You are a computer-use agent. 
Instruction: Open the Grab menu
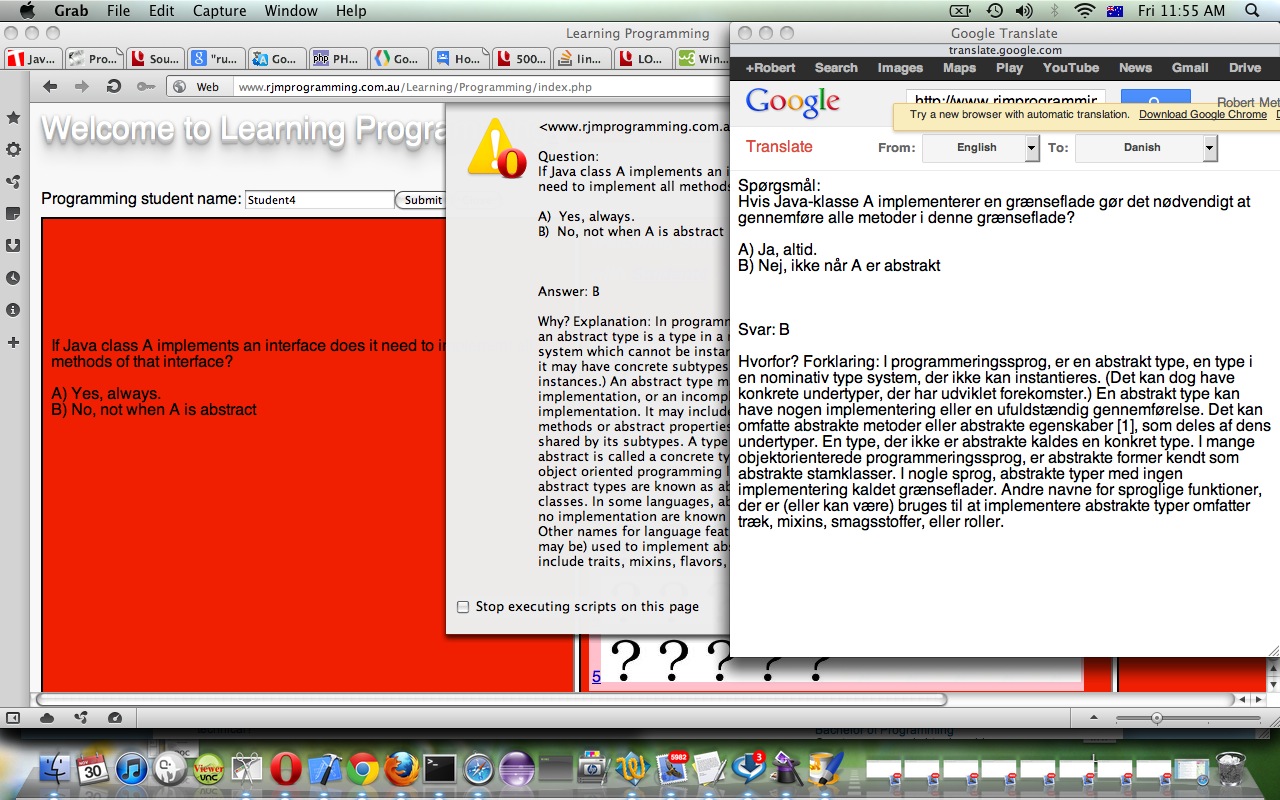tap(70, 11)
